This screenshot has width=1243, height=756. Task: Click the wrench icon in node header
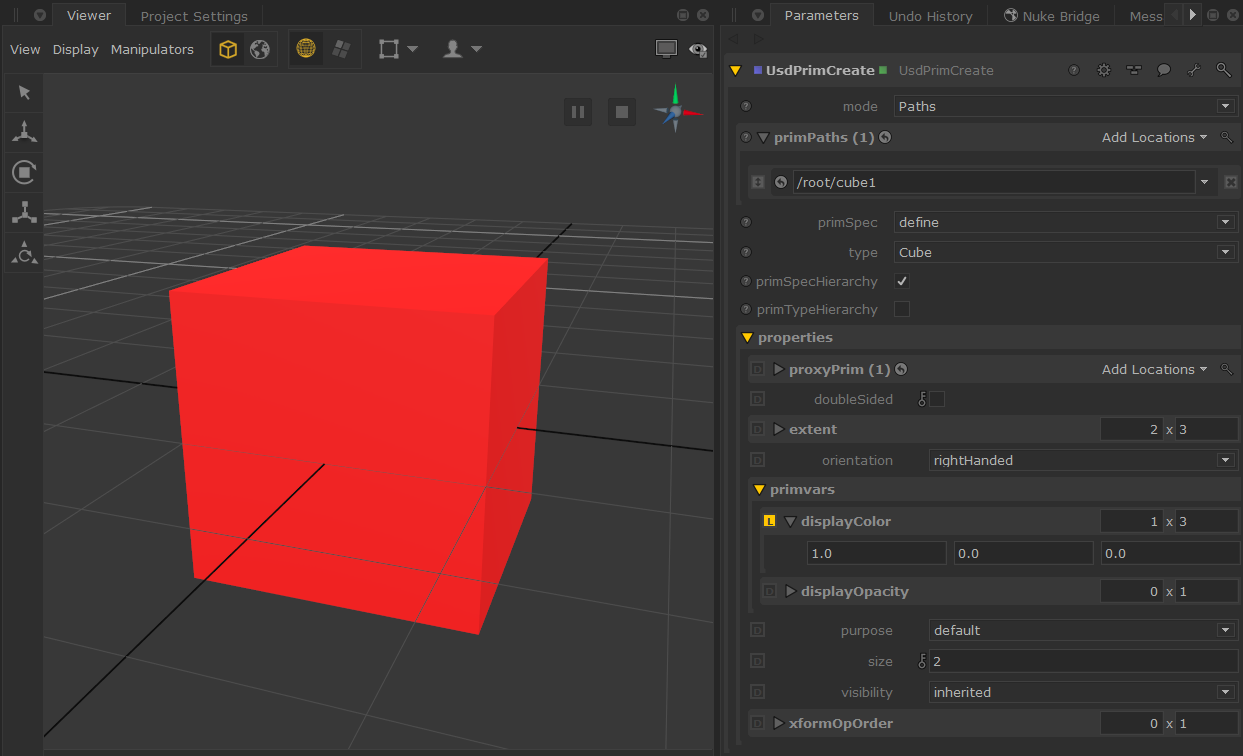1193,71
